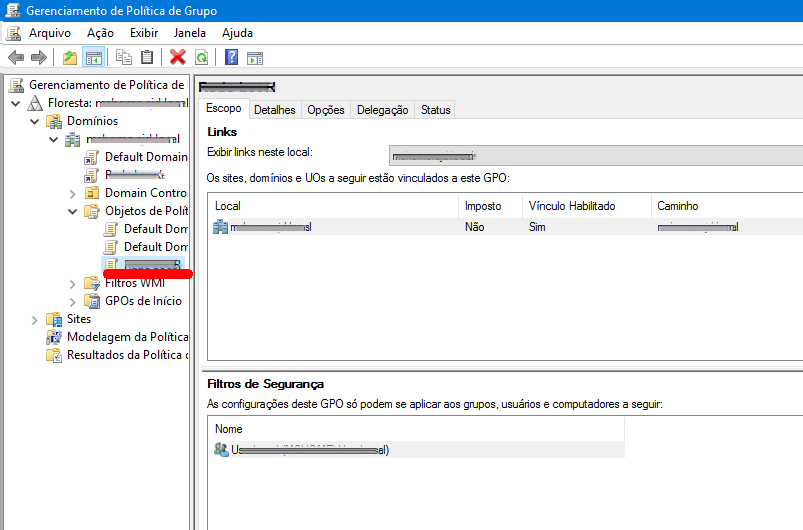Click the Up one level folder icon
Image resolution: width=803 pixels, height=530 pixels.
69,57
